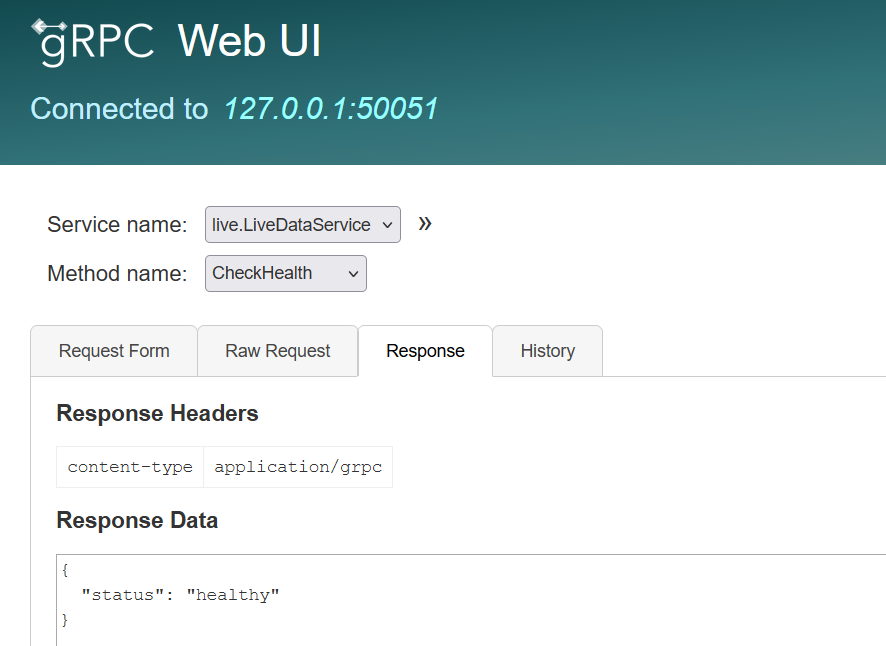
Task: Click the Response Data heading
Action: (137, 521)
